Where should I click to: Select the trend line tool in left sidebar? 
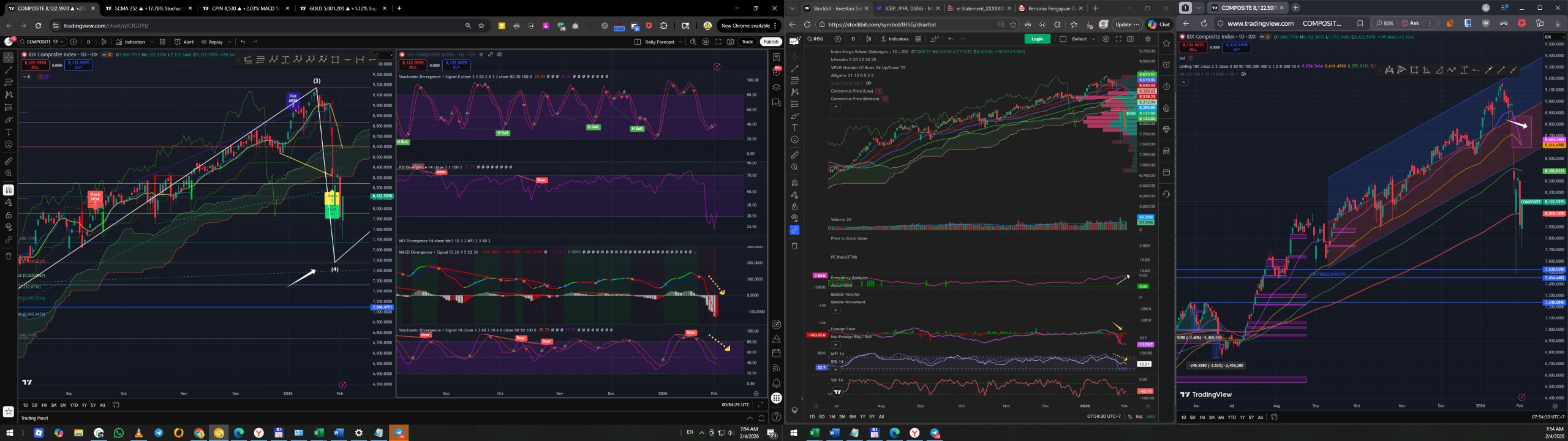tap(9, 70)
